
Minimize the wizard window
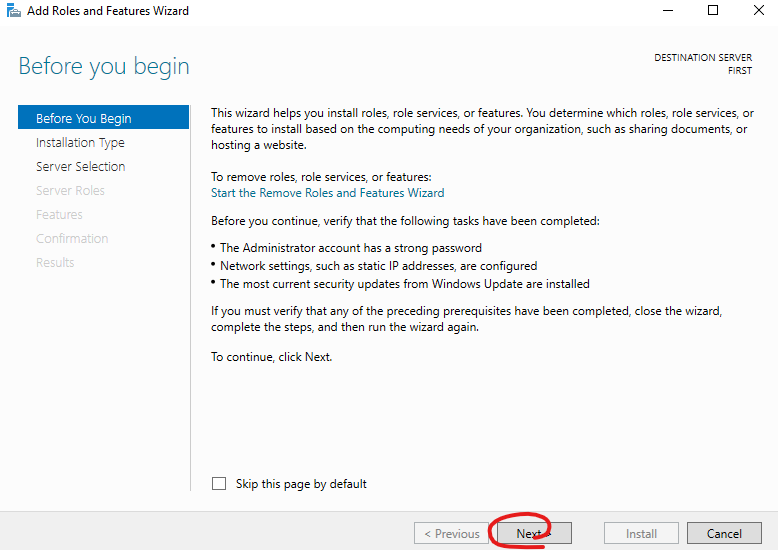(668, 10)
